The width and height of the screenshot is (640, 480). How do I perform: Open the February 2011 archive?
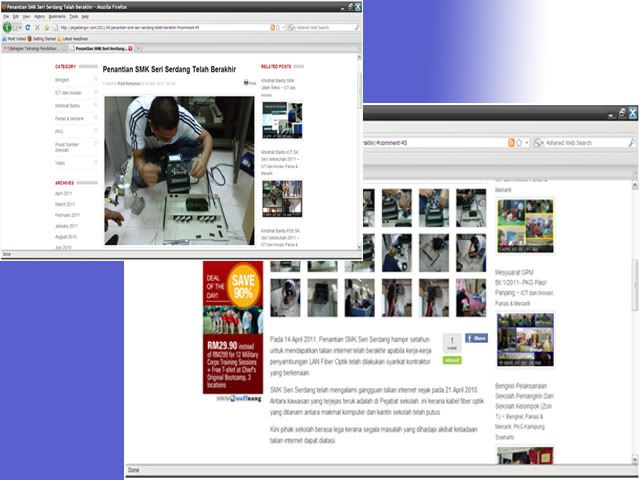(x=67, y=215)
